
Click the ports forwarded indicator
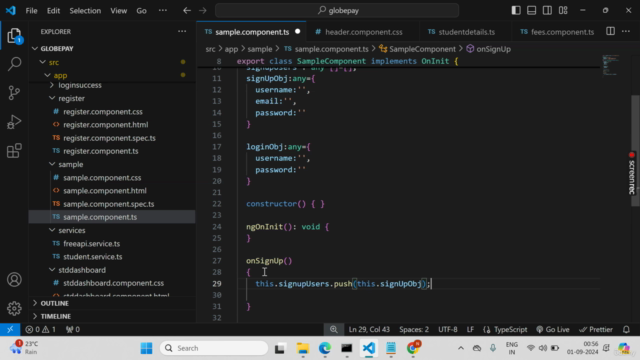point(73,329)
